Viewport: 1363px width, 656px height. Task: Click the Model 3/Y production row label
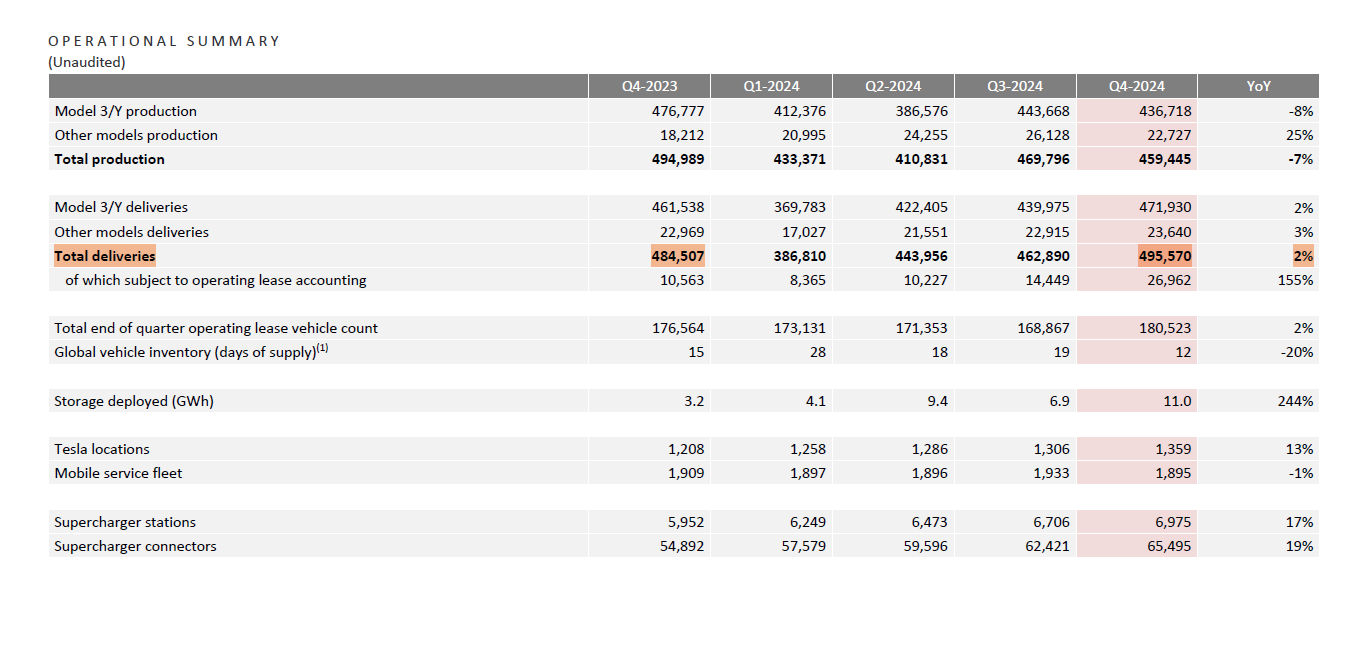coord(126,111)
